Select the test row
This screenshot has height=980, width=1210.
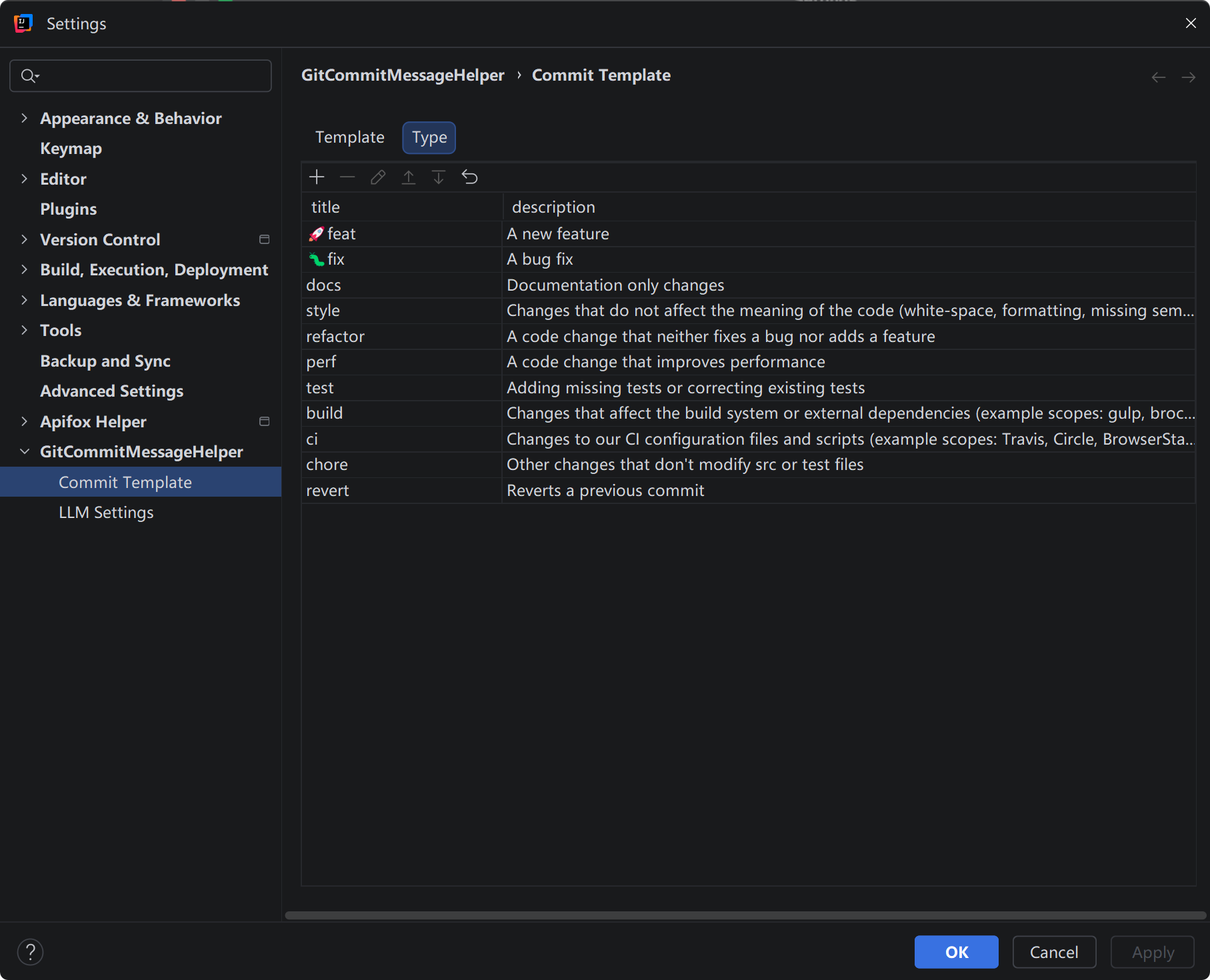coord(749,388)
